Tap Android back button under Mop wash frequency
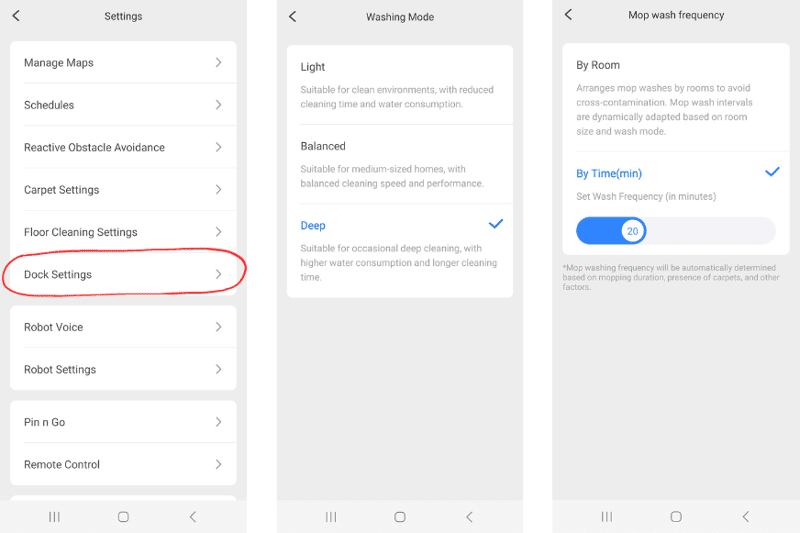The height and width of the screenshot is (533, 800). pyautogui.click(x=745, y=517)
